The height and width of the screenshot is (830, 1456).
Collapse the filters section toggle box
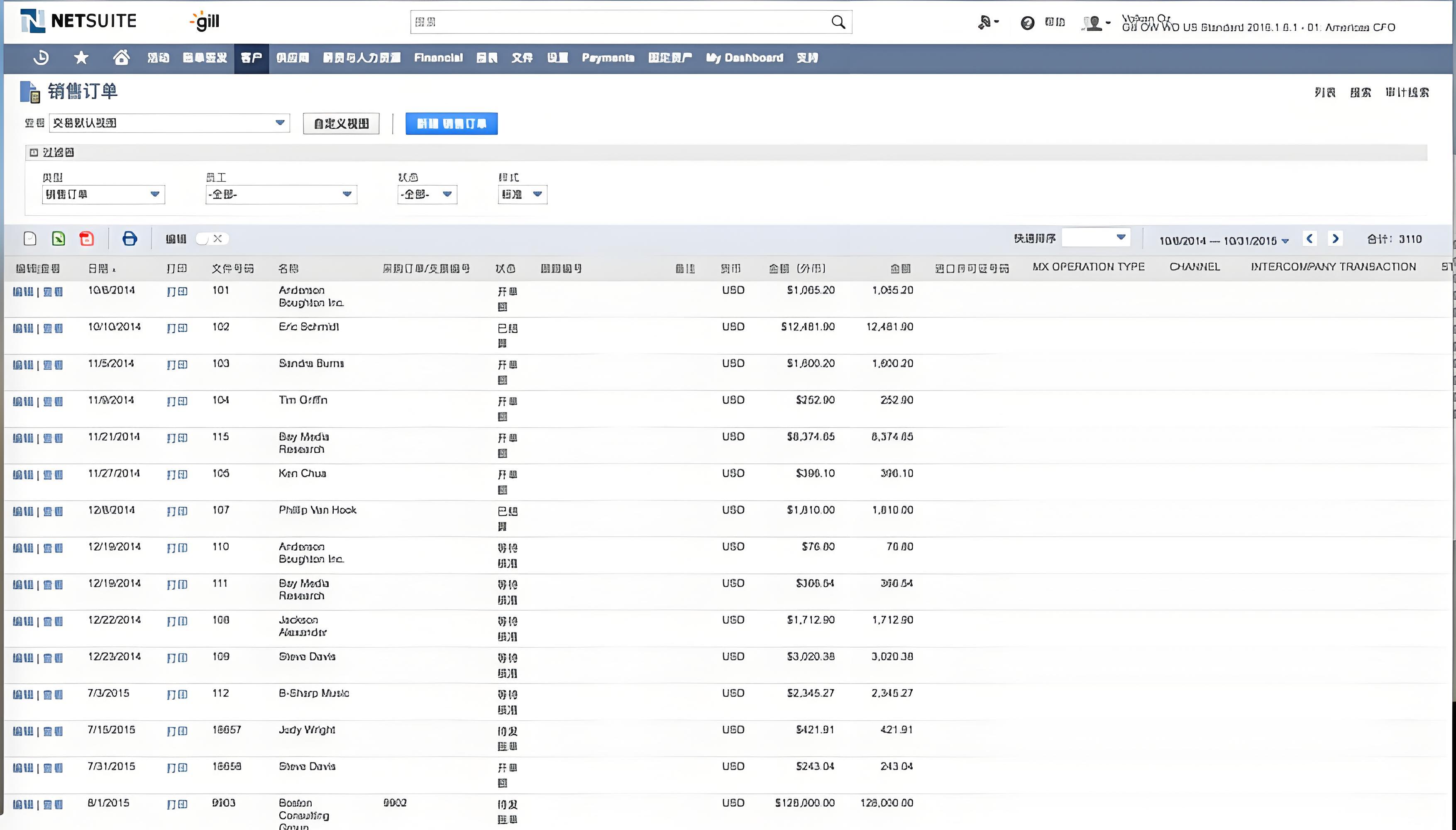(34, 152)
